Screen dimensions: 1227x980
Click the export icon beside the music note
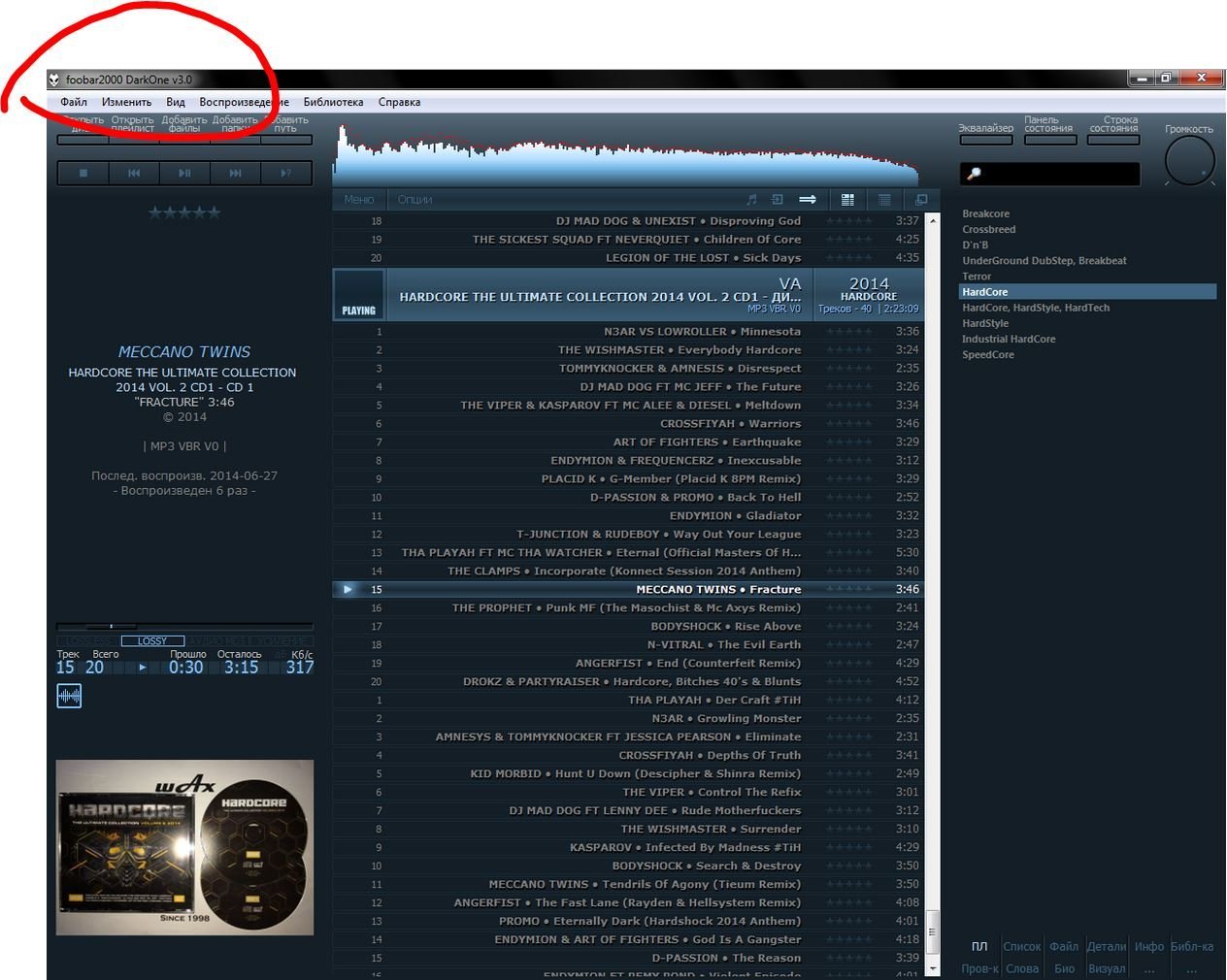tap(778, 200)
